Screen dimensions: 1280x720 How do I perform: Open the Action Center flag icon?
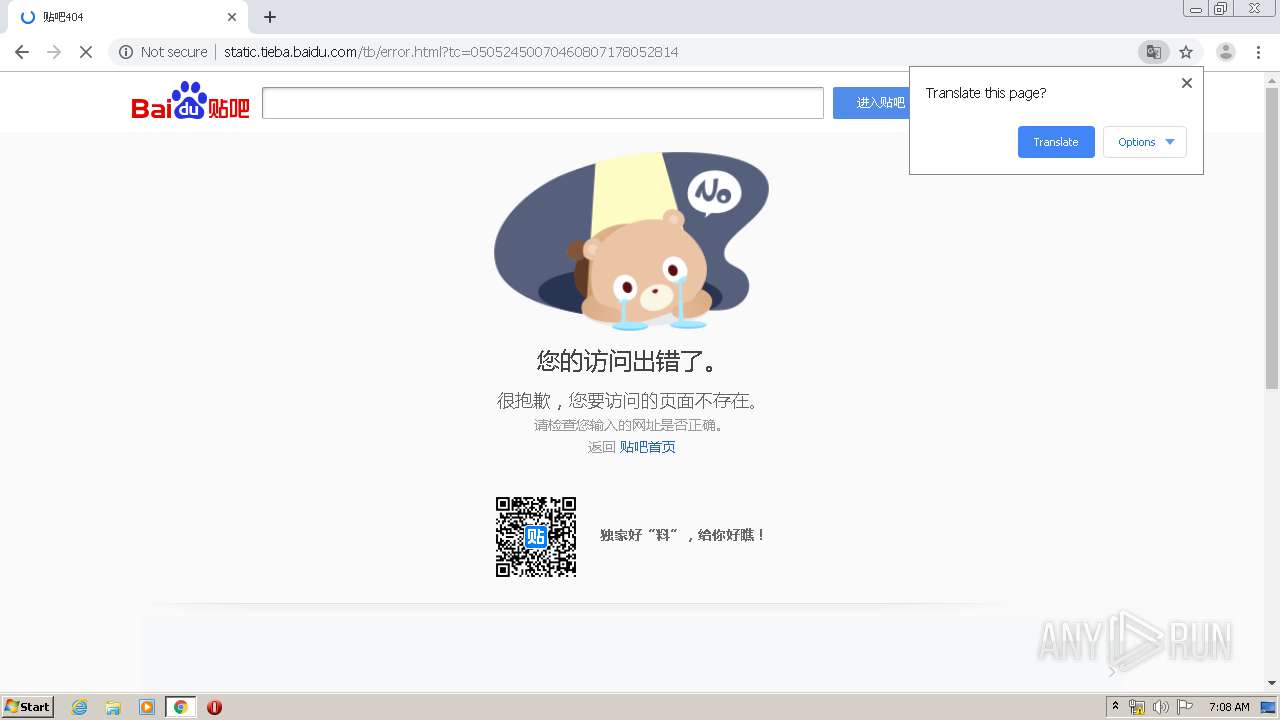click(x=1185, y=707)
